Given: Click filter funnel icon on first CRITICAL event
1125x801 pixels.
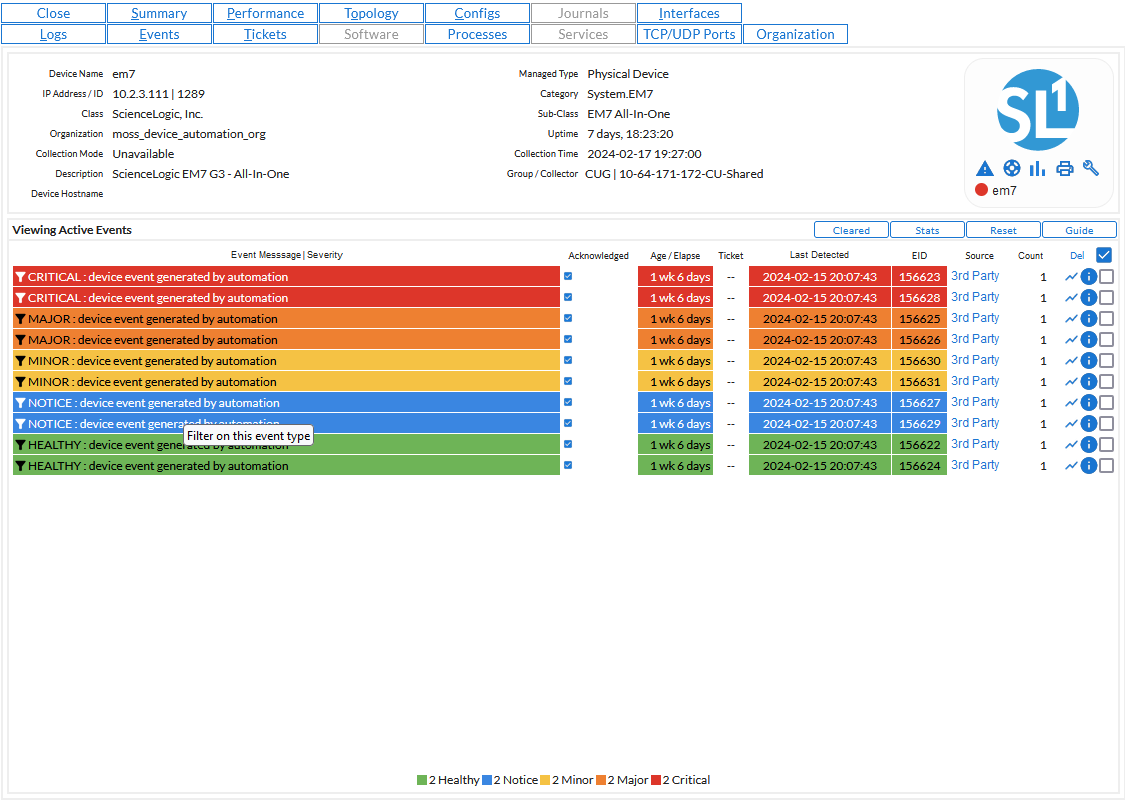Looking at the screenshot, I should pyautogui.click(x=21, y=277).
